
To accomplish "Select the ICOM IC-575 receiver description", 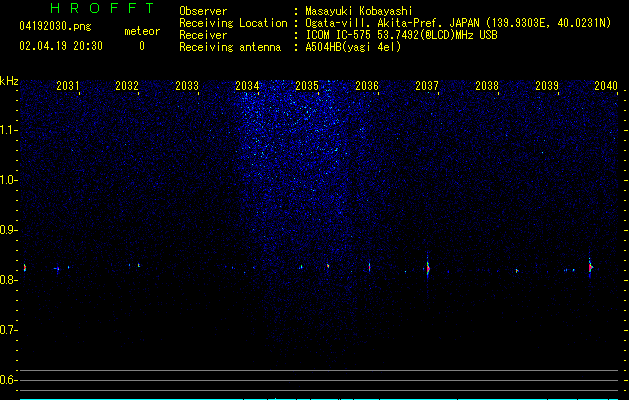I will (401, 35).
